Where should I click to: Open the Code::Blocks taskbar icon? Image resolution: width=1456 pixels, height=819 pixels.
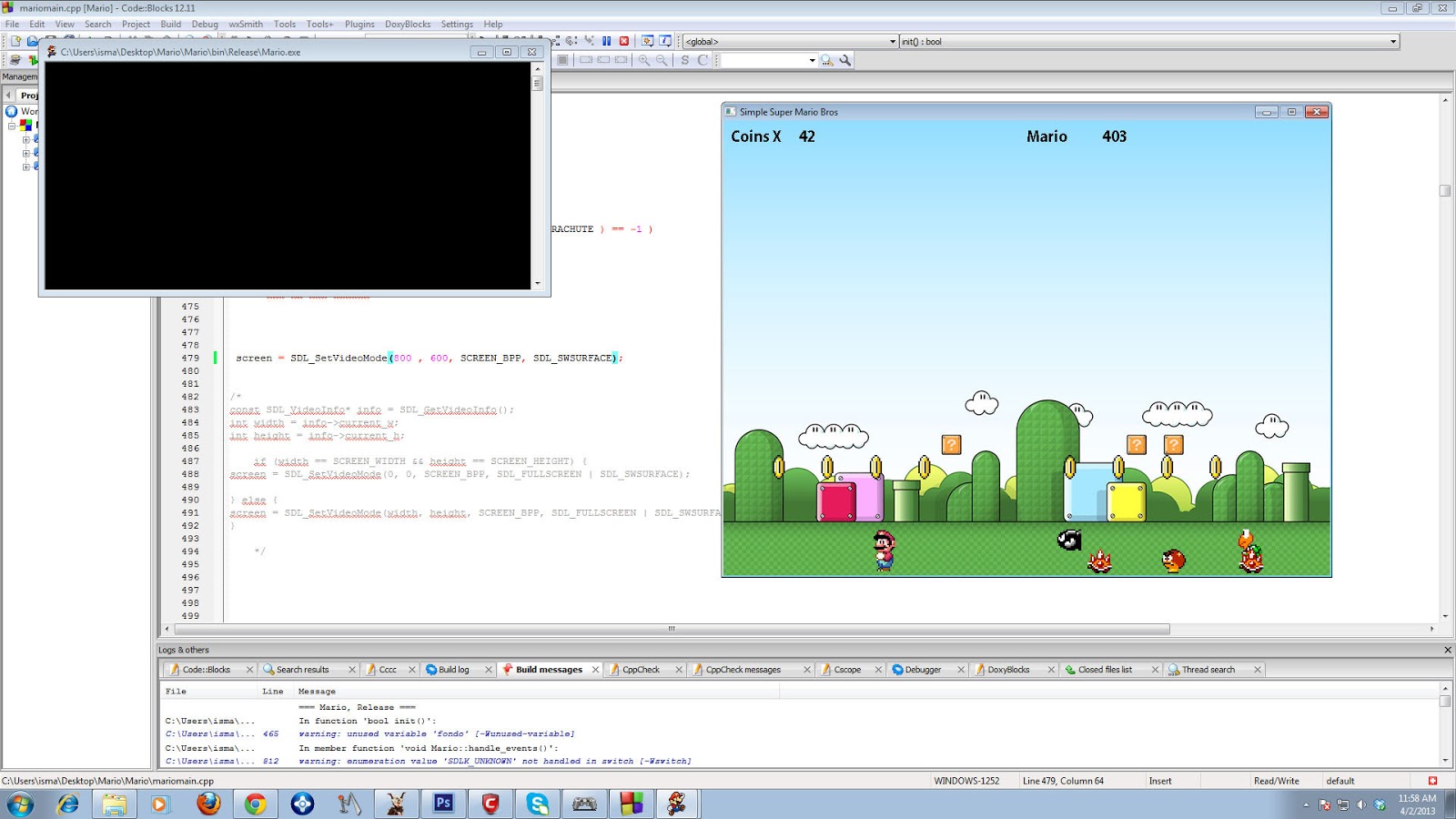coord(632,804)
